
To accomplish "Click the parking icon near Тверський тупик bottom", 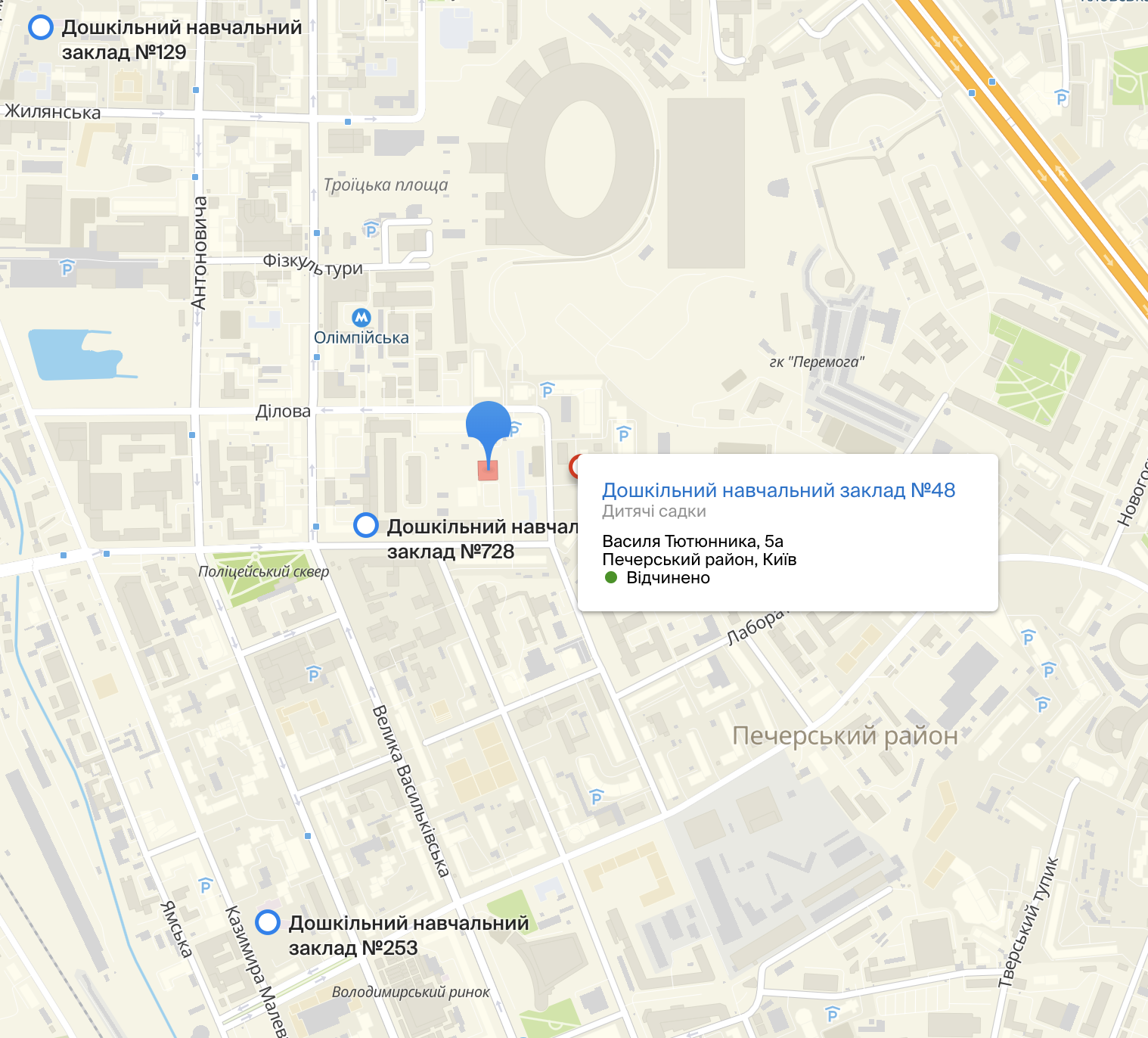I will coord(833,1014).
